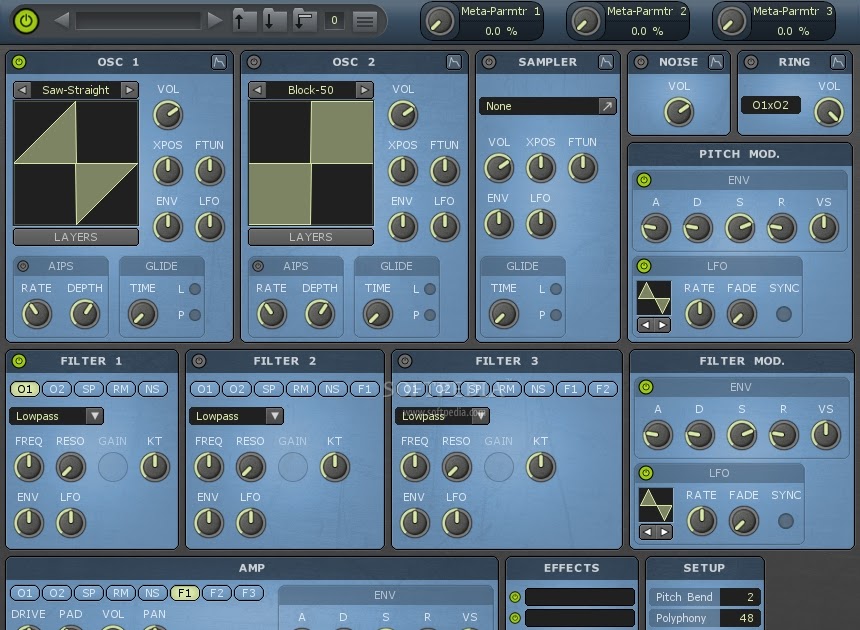The width and height of the screenshot is (860, 630).
Task: Click the Ring panel envelope curve icon
Action: coord(840,62)
